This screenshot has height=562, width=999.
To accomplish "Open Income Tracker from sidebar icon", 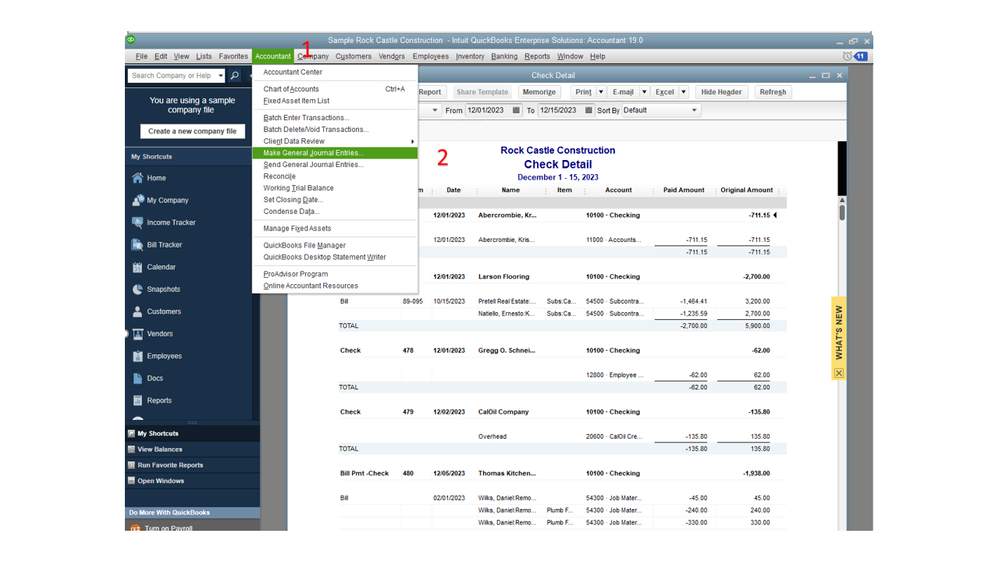I will [x=138, y=223].
